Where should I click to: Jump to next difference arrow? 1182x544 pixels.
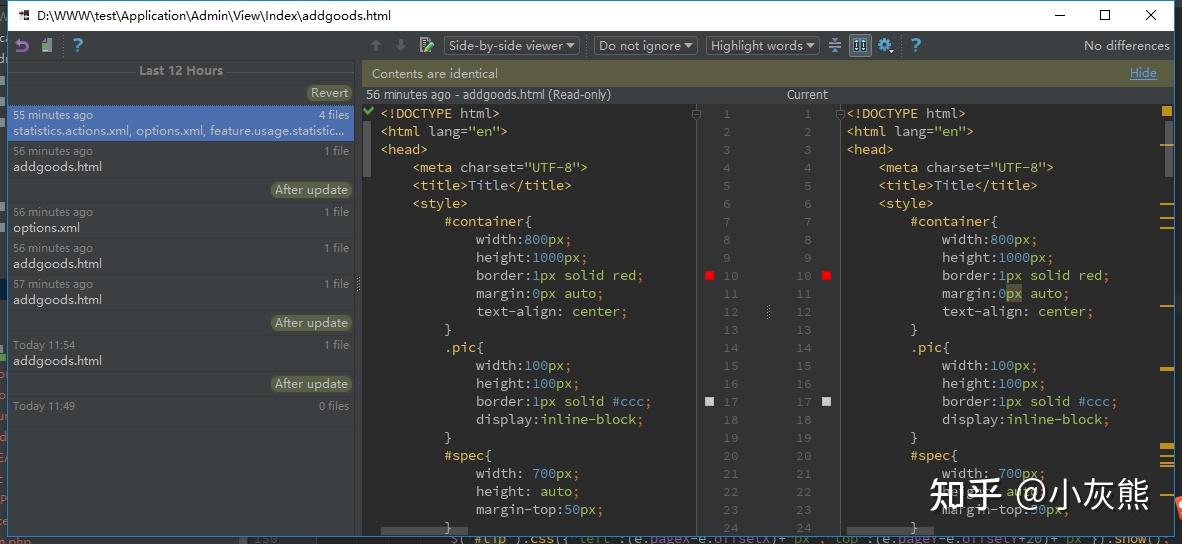(401, 45)
